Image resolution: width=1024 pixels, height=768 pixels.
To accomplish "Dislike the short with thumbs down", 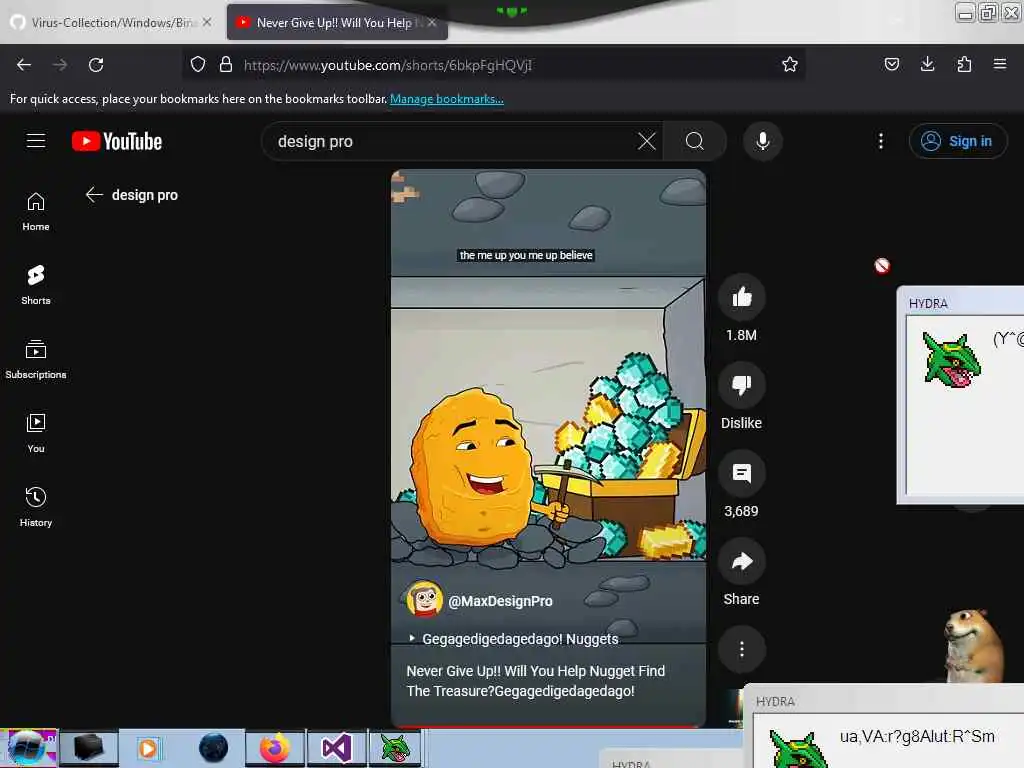I will click(741, 385).
